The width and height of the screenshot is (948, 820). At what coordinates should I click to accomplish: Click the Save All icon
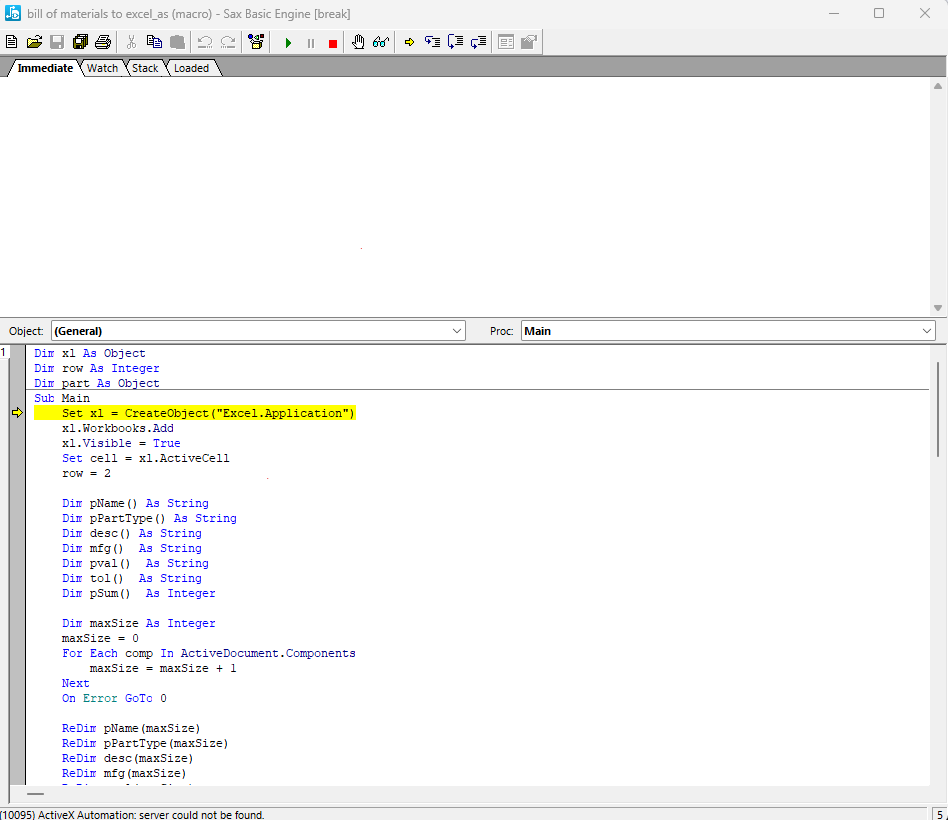coord(80,42)
